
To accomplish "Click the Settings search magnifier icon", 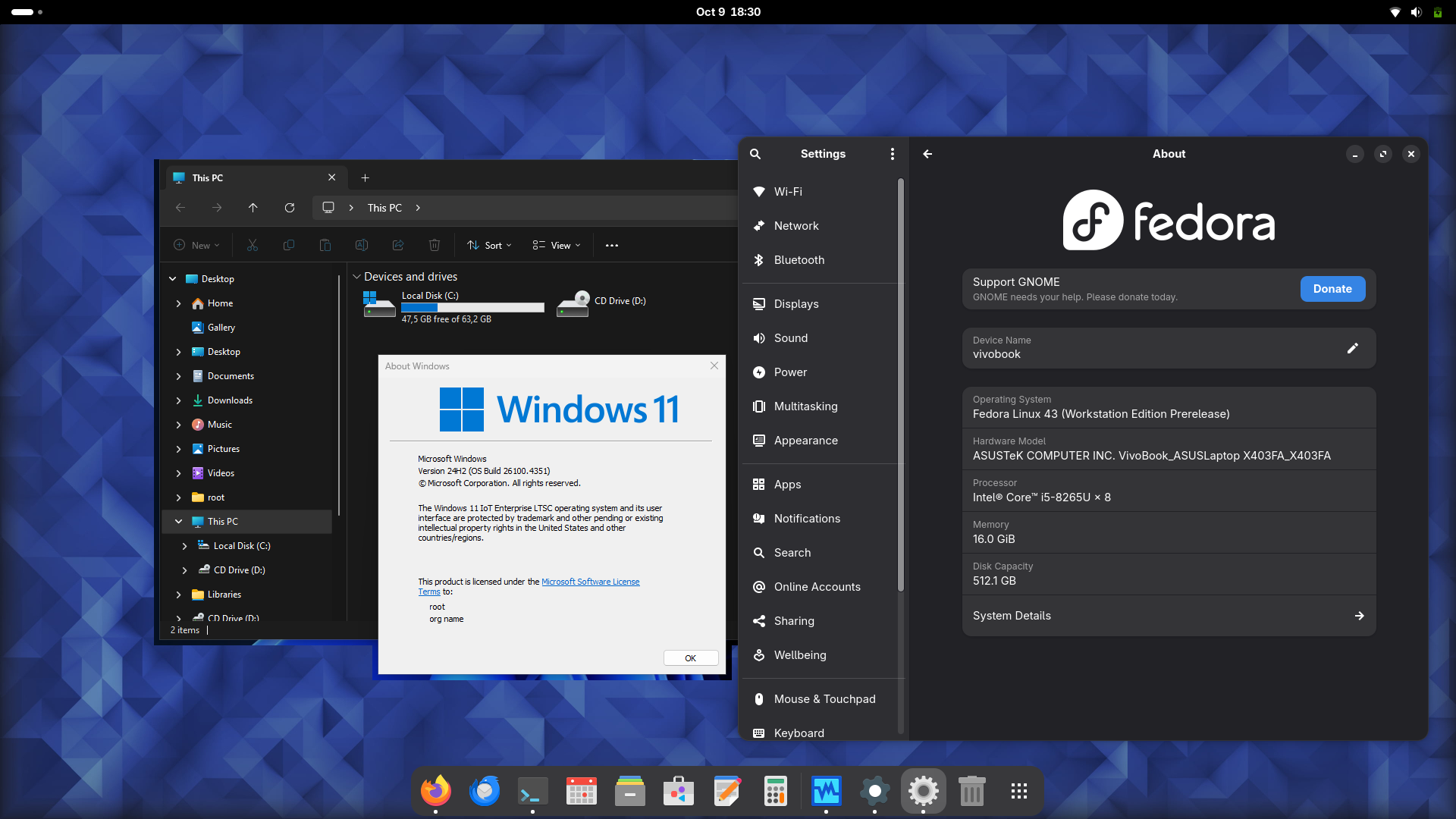I will click(x=755, y=154).
